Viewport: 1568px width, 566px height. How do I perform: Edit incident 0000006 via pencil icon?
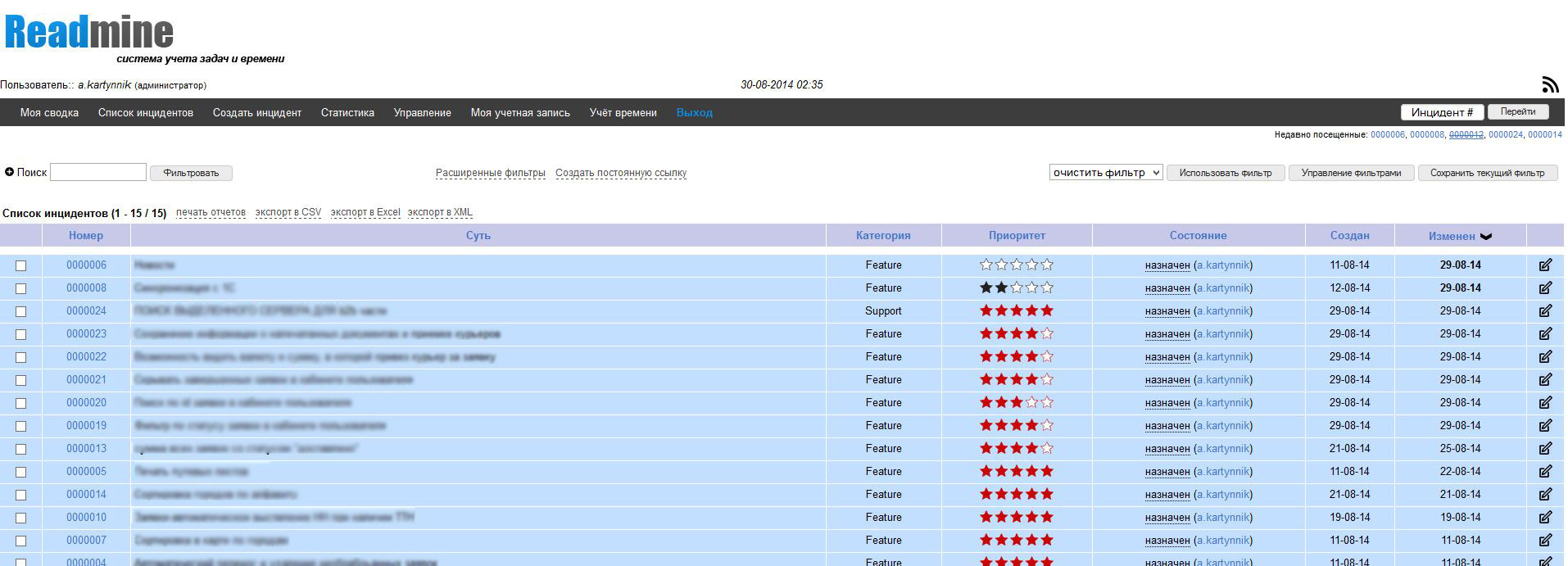(1545, 265)
